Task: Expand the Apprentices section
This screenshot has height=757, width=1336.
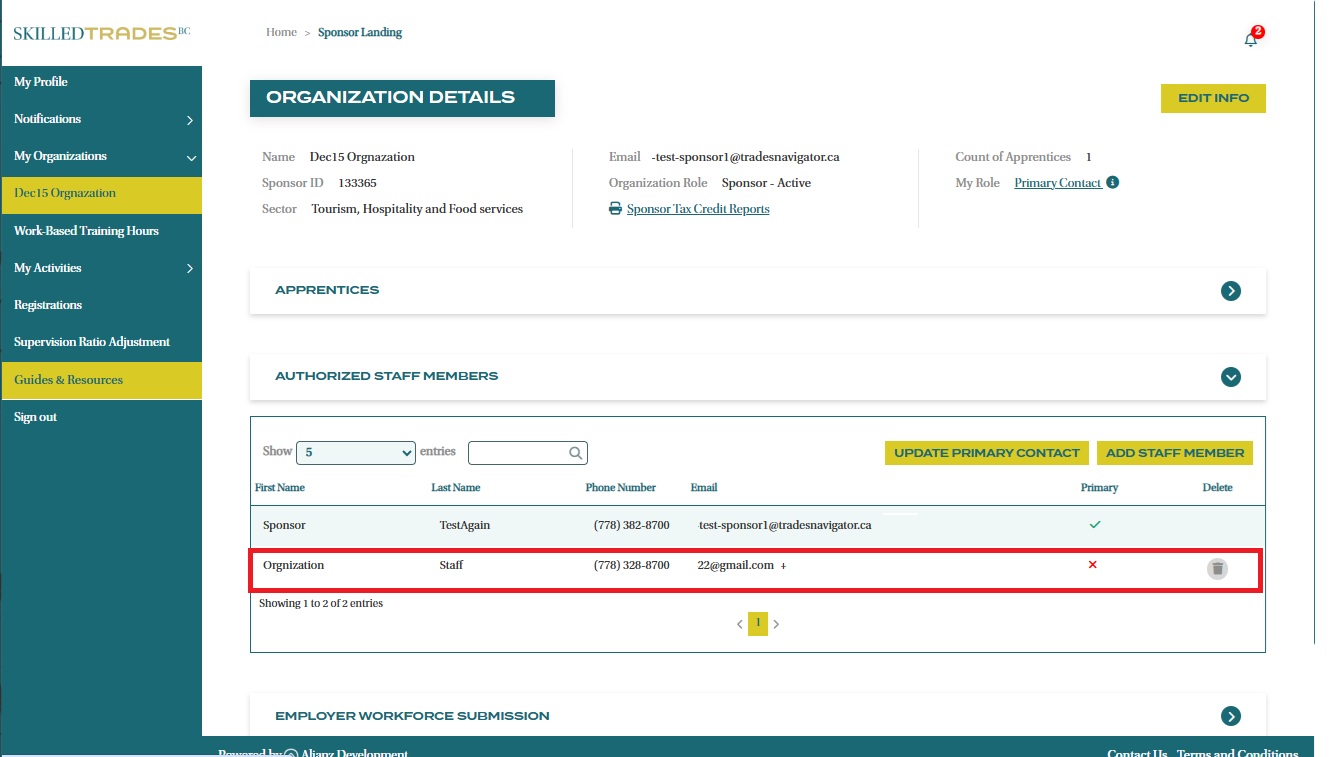Action: (1230, 291)
